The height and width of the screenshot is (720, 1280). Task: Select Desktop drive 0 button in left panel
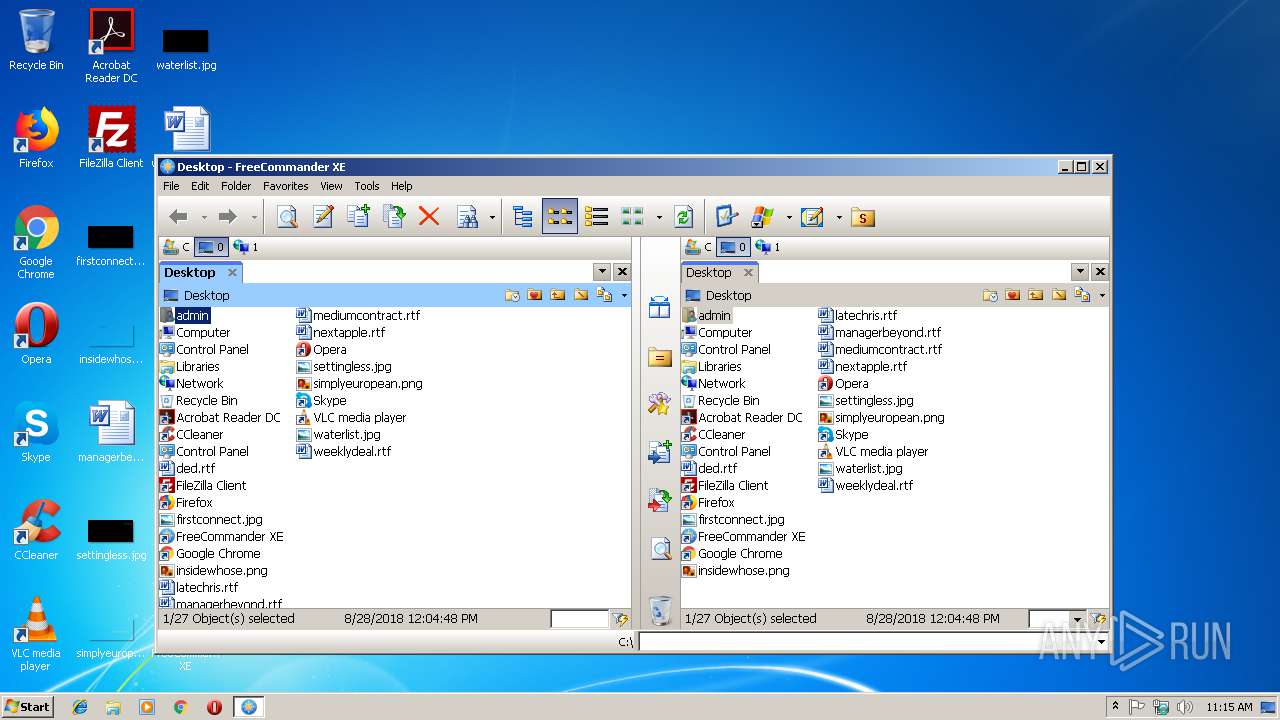(211, 247)
